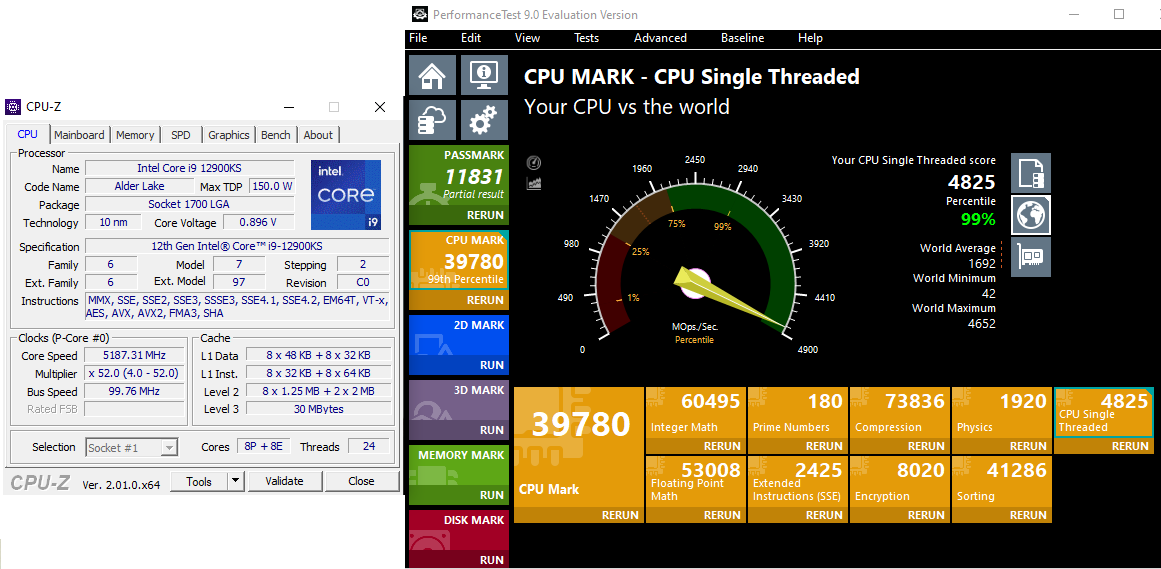Click the save results document icon
The image size is (1161, 569).
pyautogui.click(x=1031, y=173)
